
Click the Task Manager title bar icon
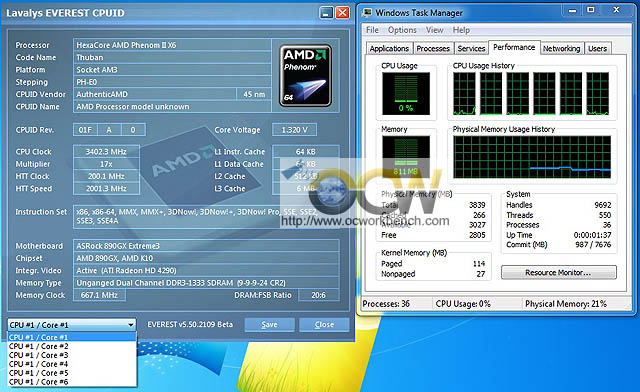click(367, 13)
